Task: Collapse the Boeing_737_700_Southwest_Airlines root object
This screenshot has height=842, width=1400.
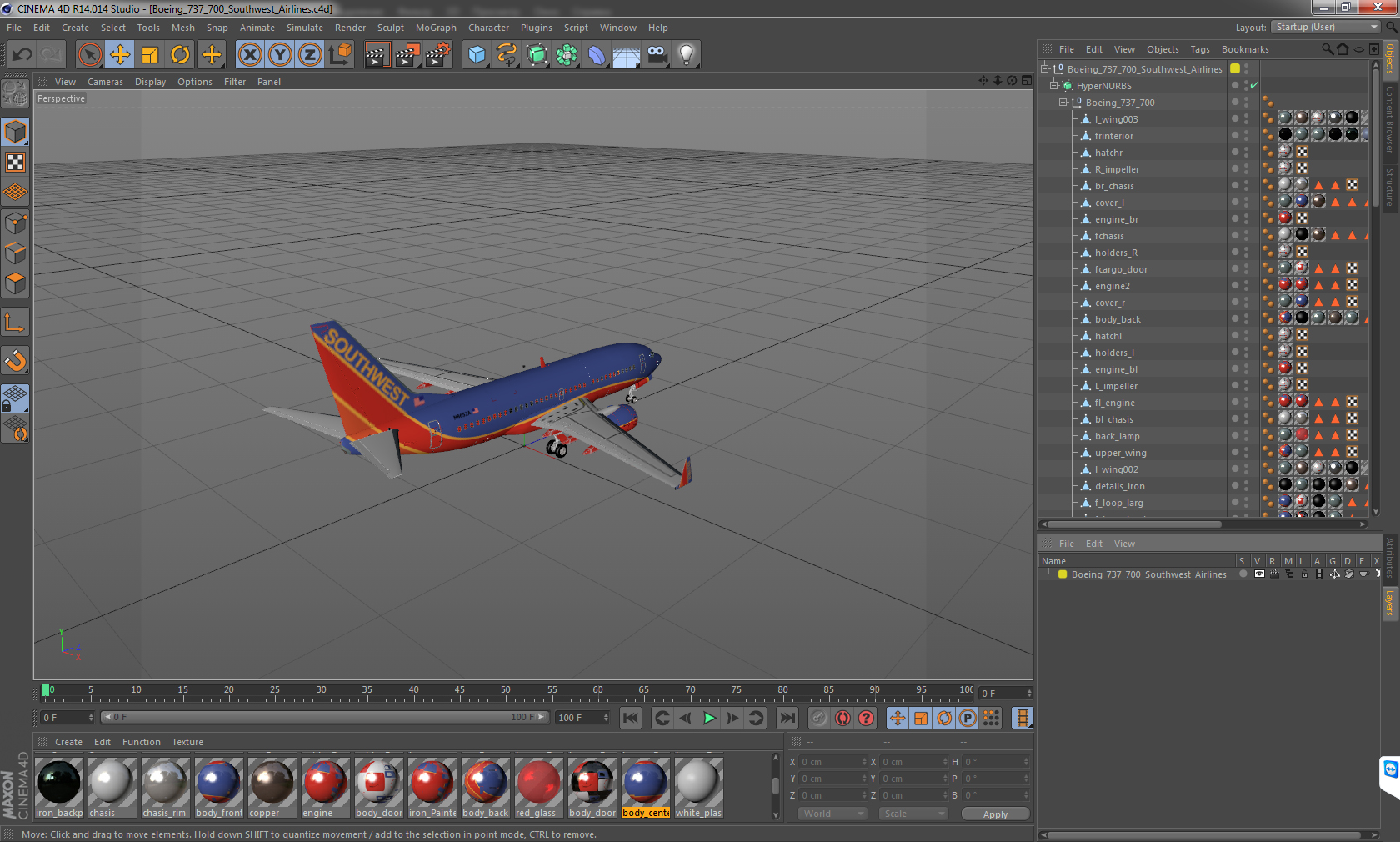Action: [x=1045, y=68]
